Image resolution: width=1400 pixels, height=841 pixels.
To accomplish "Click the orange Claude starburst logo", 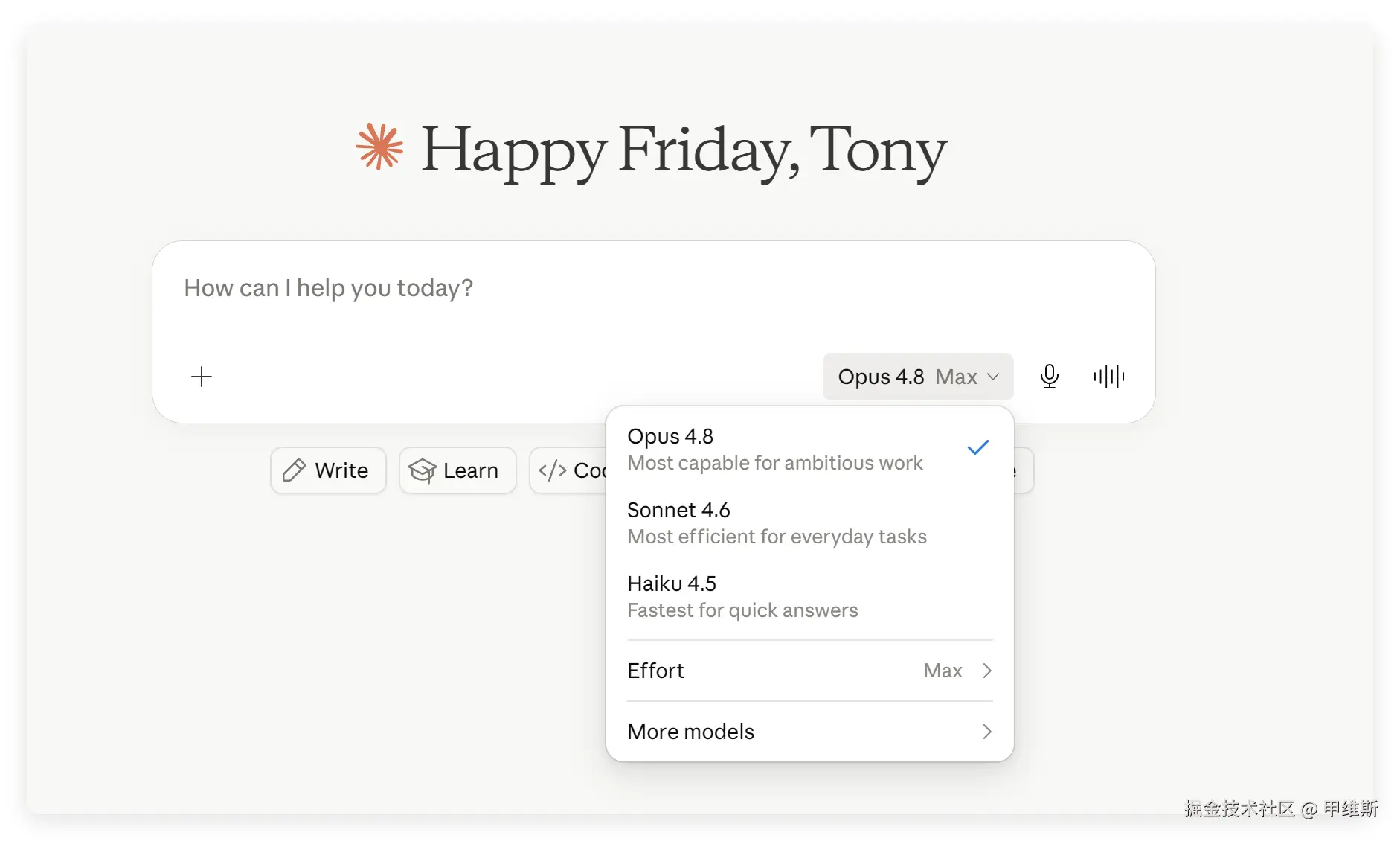I will [x=379, y=147].
